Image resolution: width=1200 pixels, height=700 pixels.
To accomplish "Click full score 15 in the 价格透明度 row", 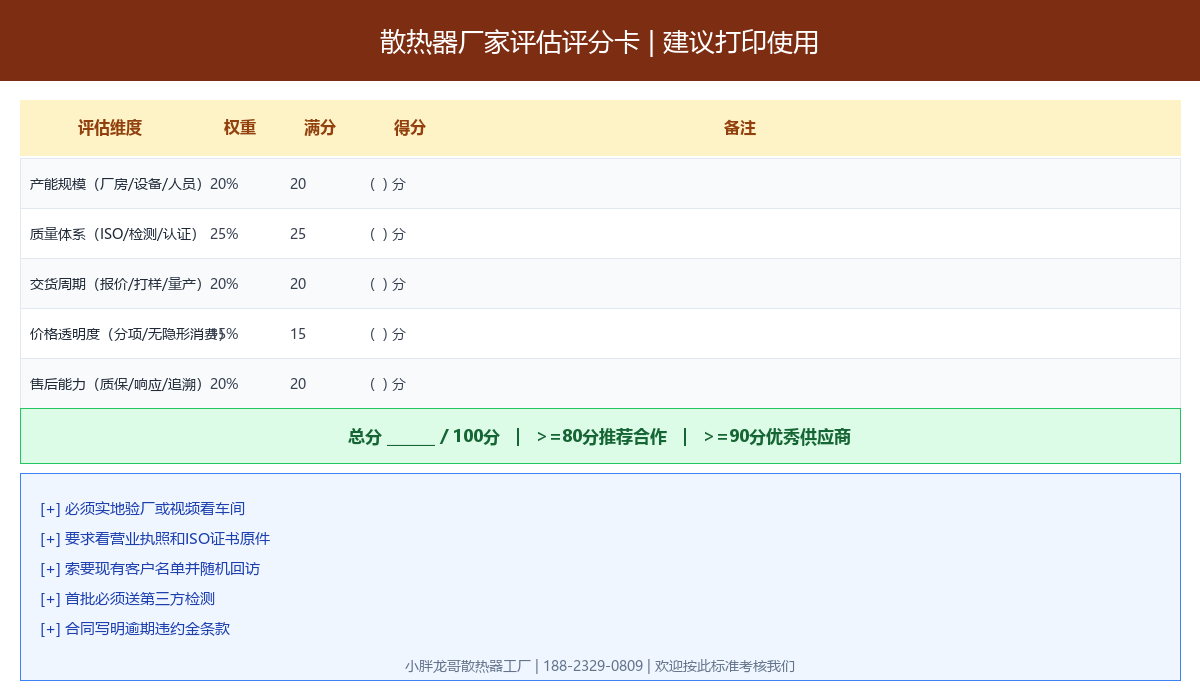I will click(x=298, y=334).
